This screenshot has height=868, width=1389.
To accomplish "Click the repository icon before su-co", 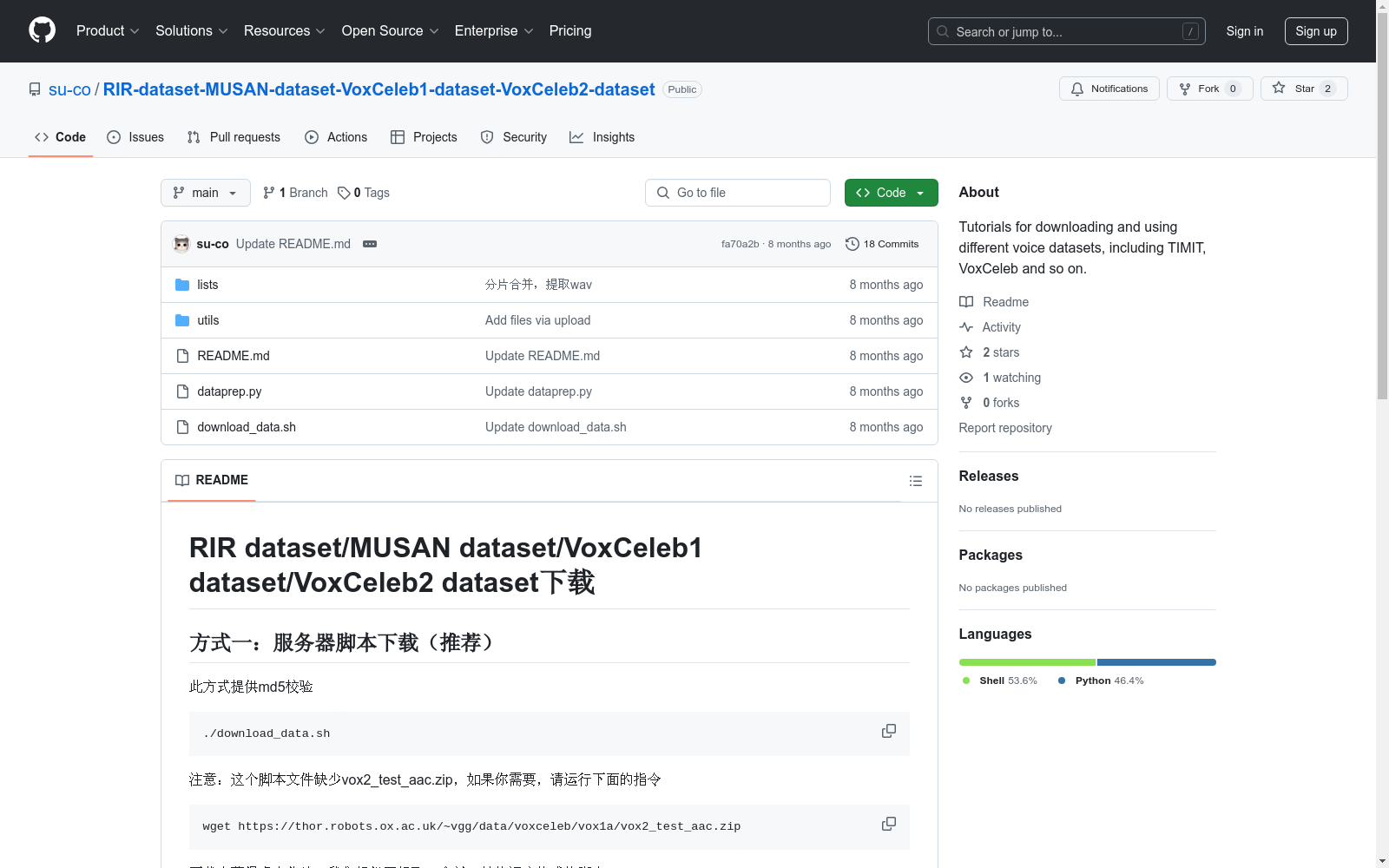I will click(35, 89).
